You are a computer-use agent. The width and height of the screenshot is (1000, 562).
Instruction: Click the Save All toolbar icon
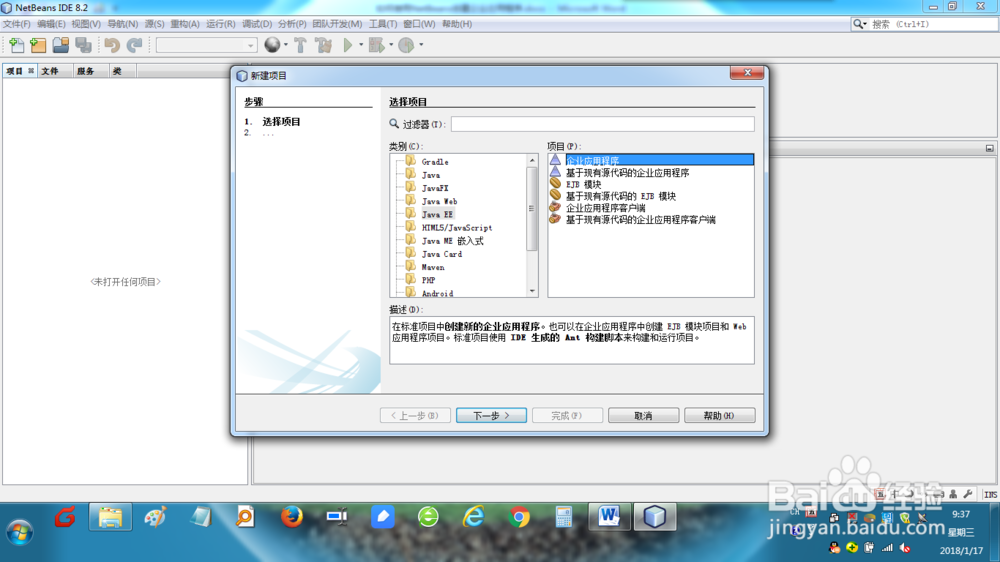(84, 45)
